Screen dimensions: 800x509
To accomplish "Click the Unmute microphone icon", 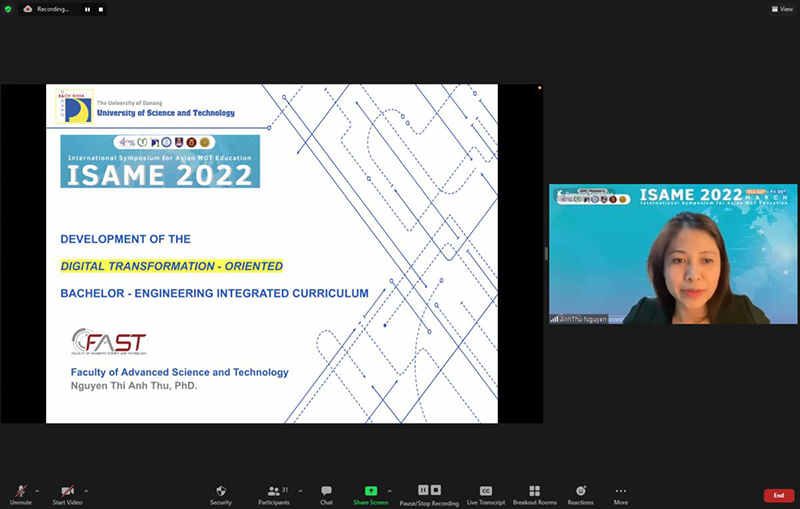I will click(21, 491).
